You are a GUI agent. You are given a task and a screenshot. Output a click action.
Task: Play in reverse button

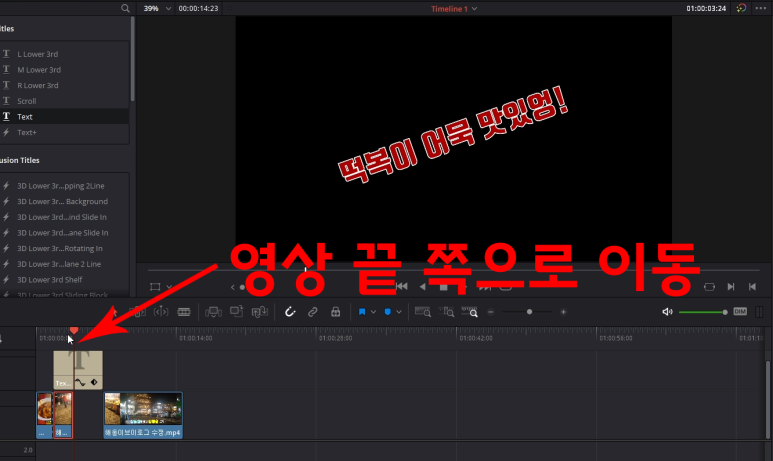pos(422,286)
